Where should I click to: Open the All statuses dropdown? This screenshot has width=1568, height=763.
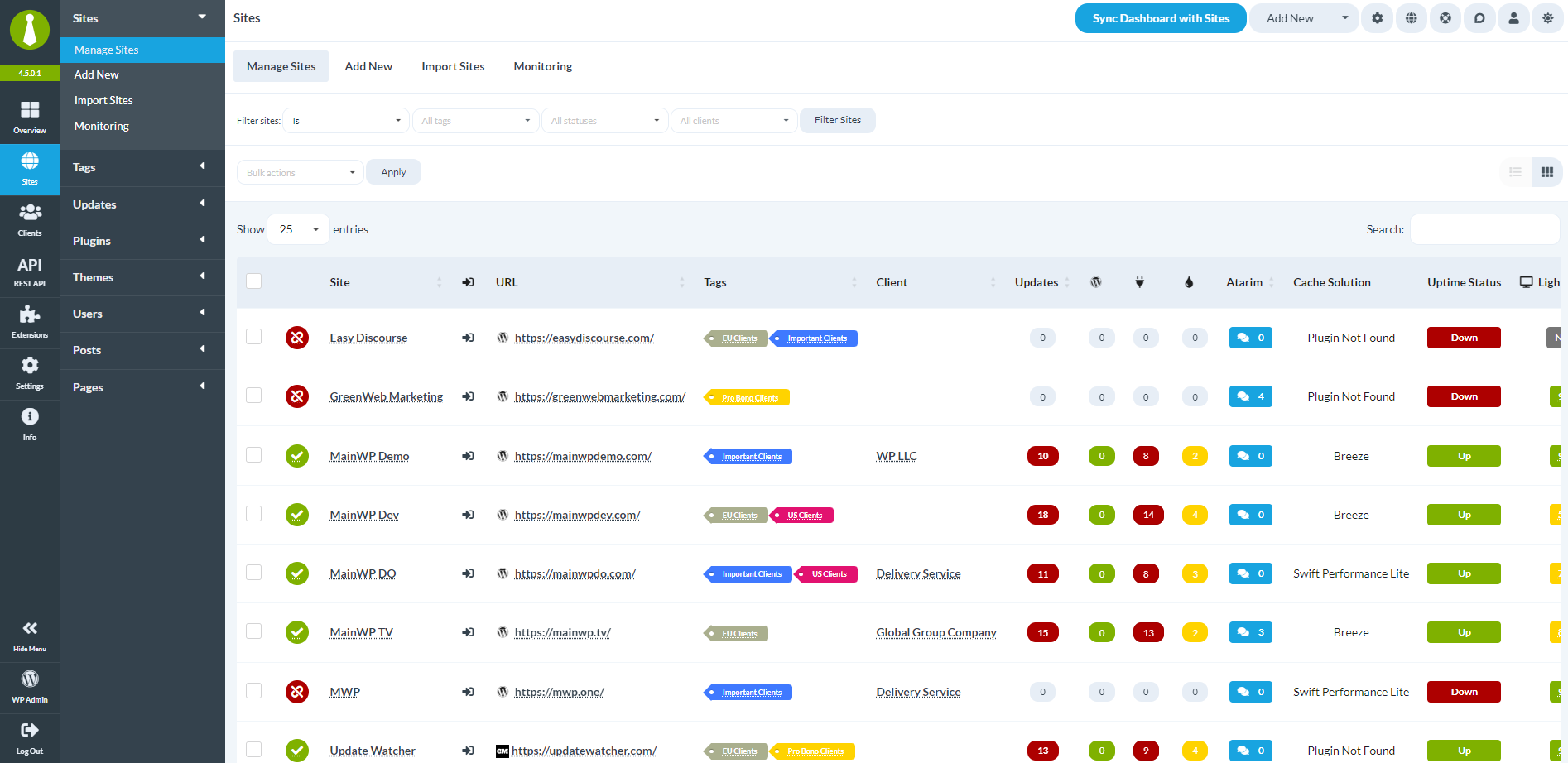(604, 121)
